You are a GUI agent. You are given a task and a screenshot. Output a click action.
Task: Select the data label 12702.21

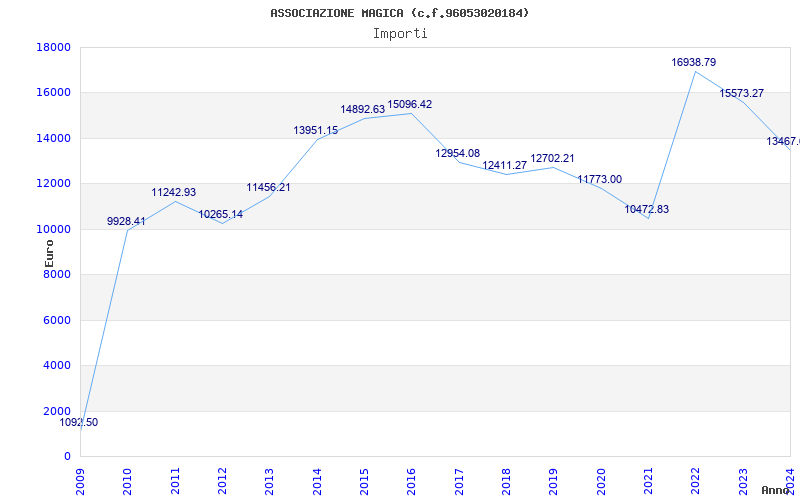[552, 159]
